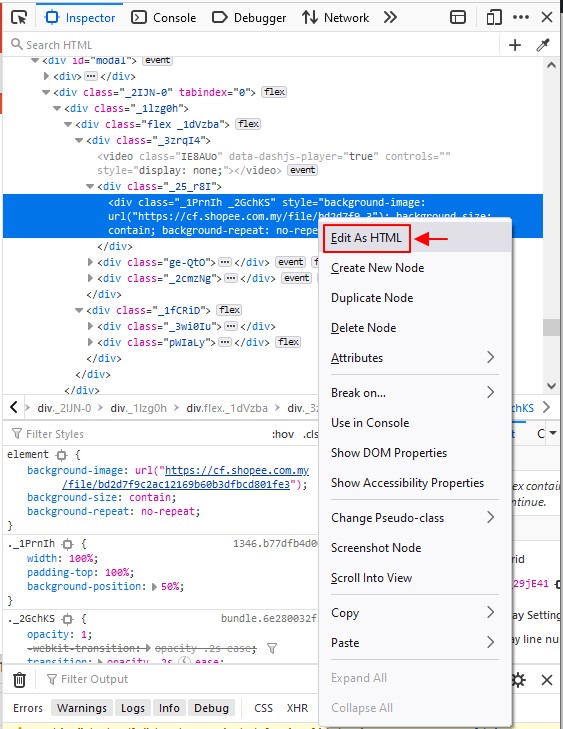Open the Break on... submenu
Screen dimensions: 563x729
pos(415,393)
